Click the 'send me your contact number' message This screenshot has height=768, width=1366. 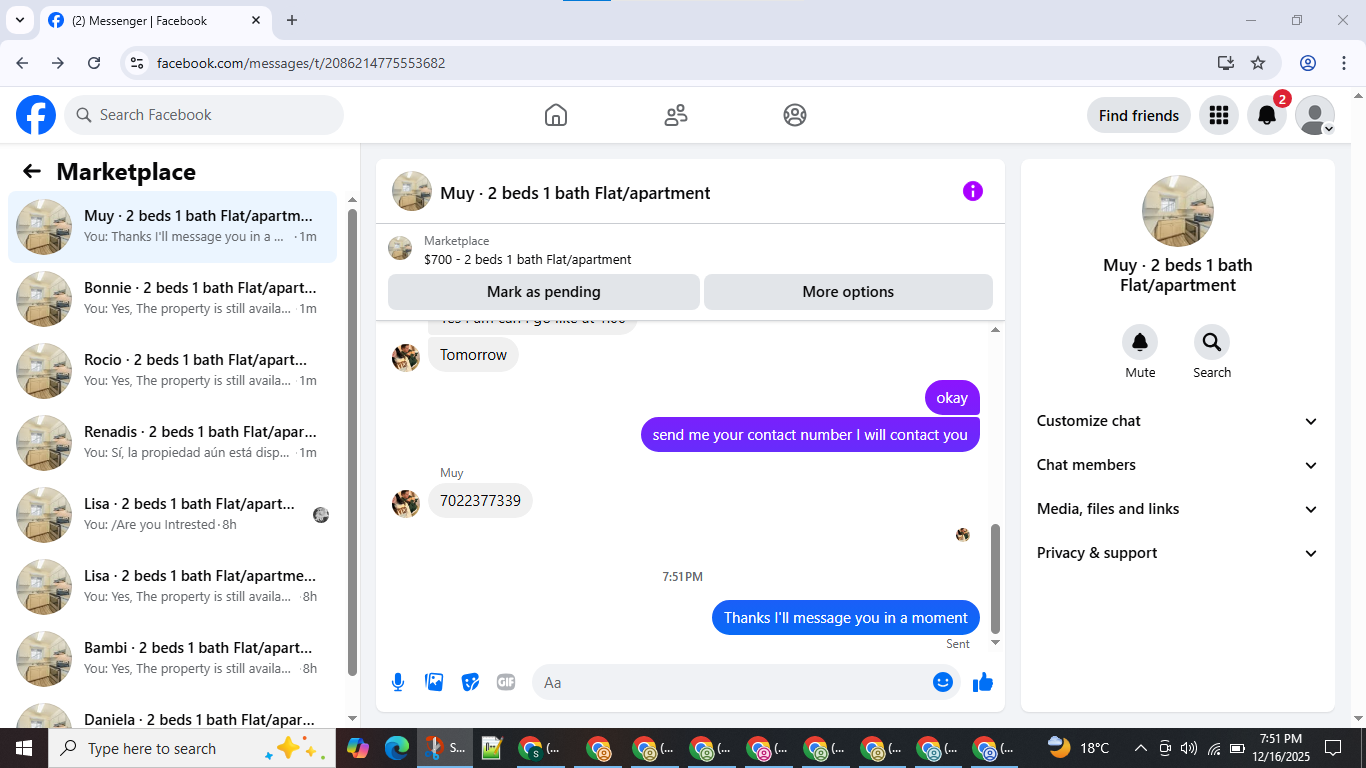tap(810, 435)
